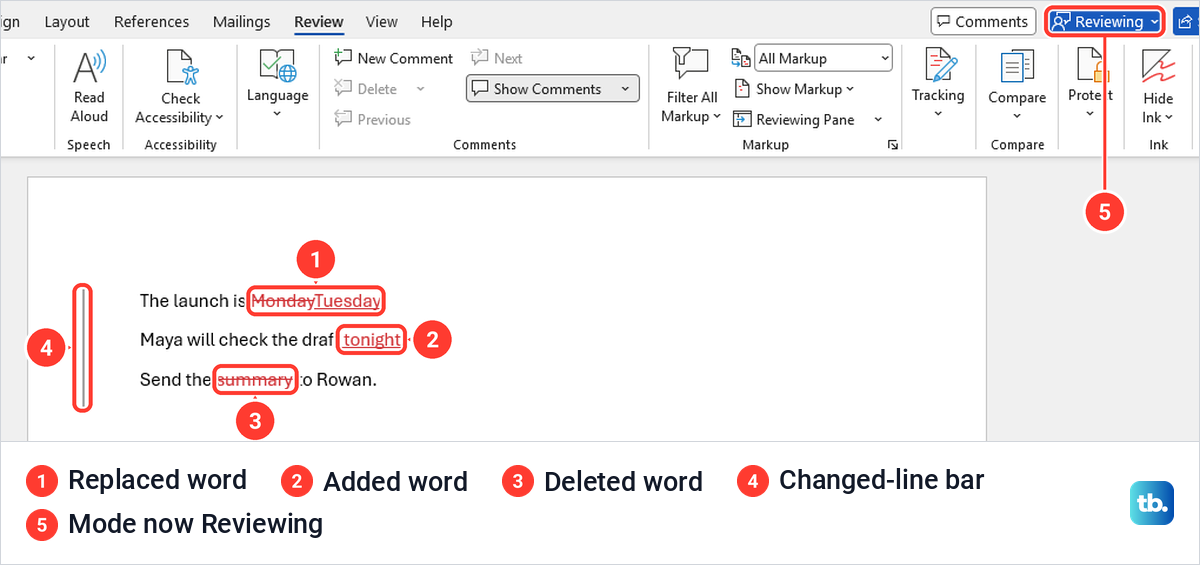This screenshot has width=1200, height=565.
Task: Add a New Comment
Action: [x=393, y=58]
